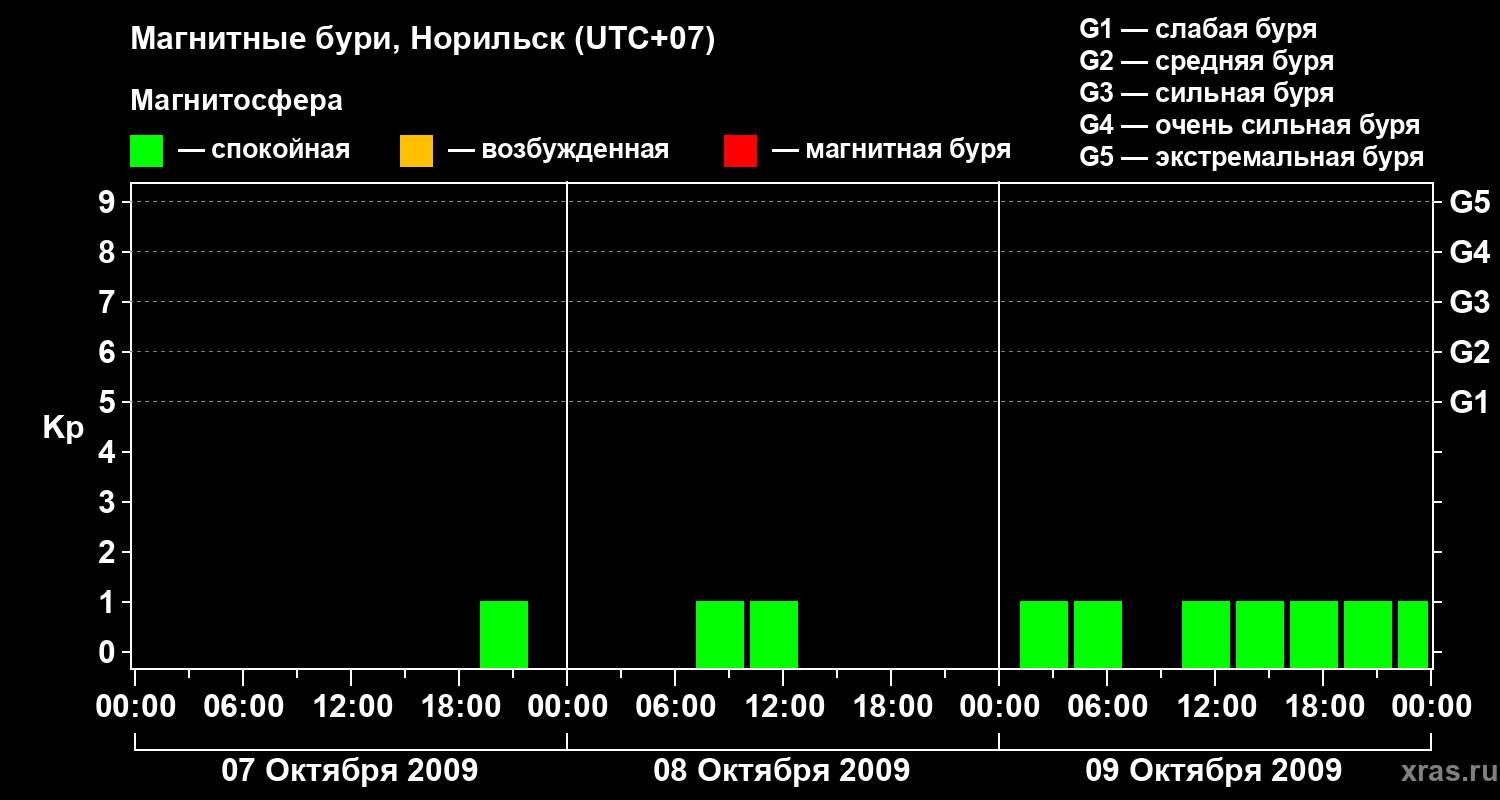The height and width of the screenshot is (800, 1500).
Task: Click the '09 Октября 2009' date label
Action: pos(1213,771)
